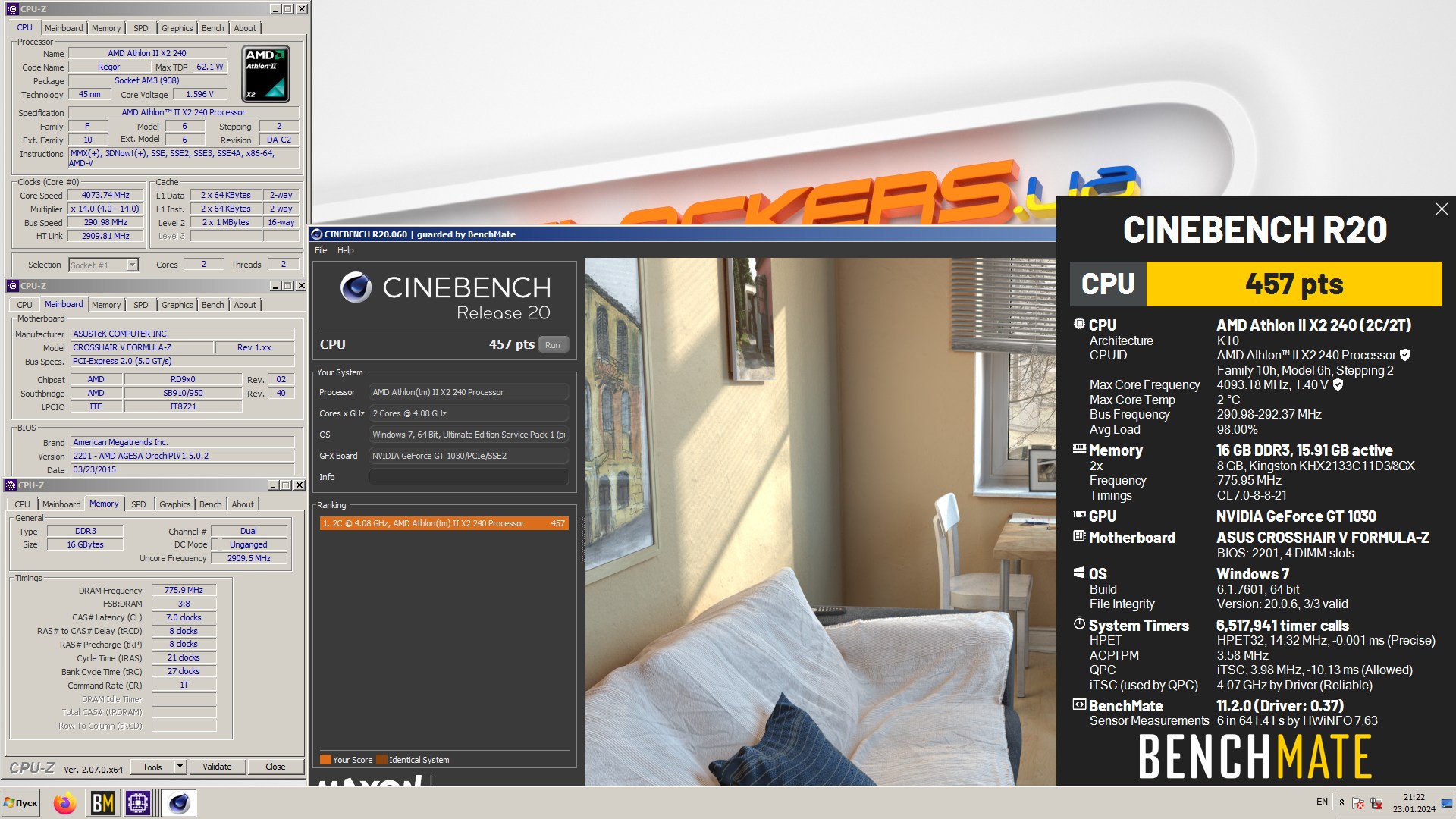
Task: Click the Mainboard CPU-Z window title icon
Action: 12,286
